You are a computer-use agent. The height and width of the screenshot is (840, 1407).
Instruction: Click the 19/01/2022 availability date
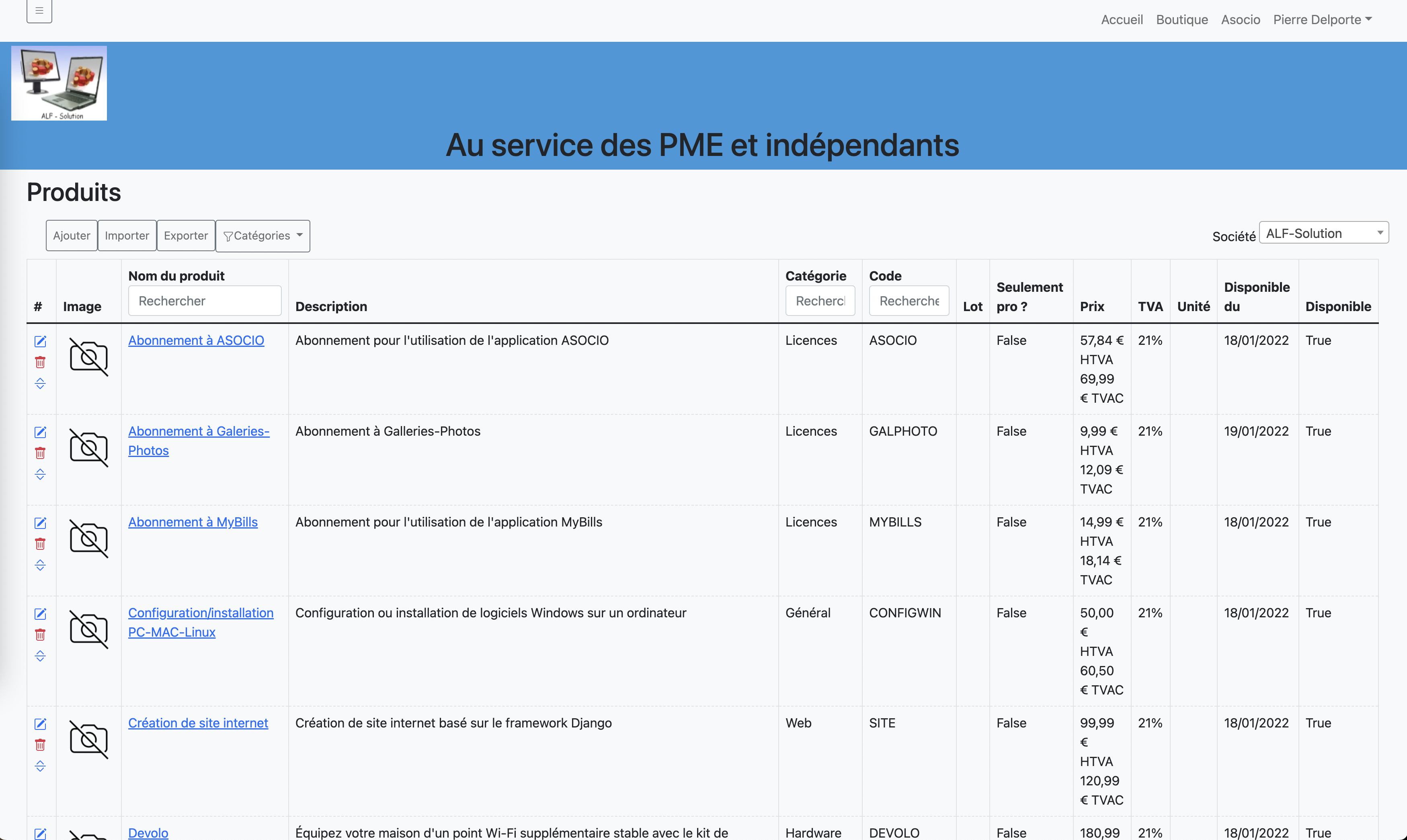pos(1256,431)
